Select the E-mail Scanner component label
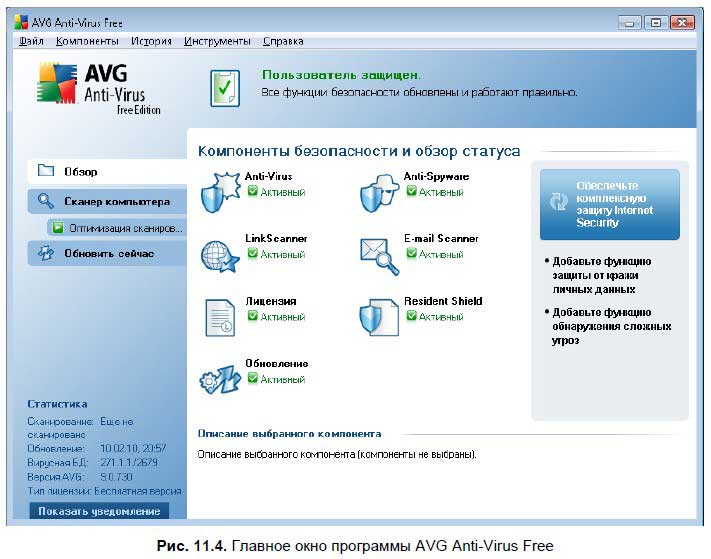Viewport: 711px width, 559px height. (x=441, y=238)
